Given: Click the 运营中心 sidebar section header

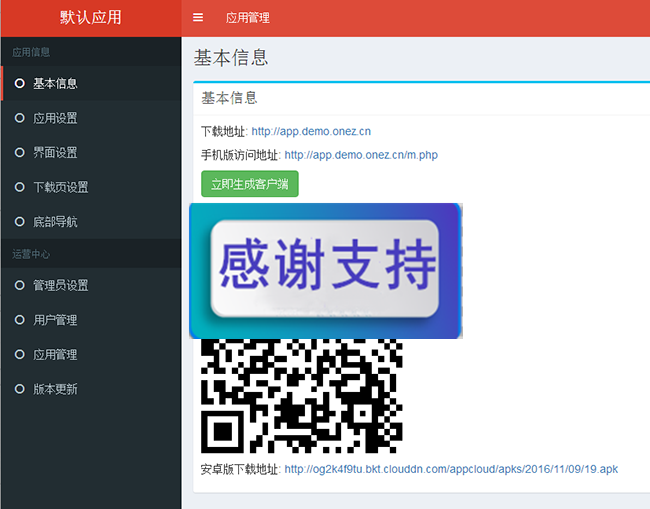Looking at the screenshot, I should pos(31,254).
